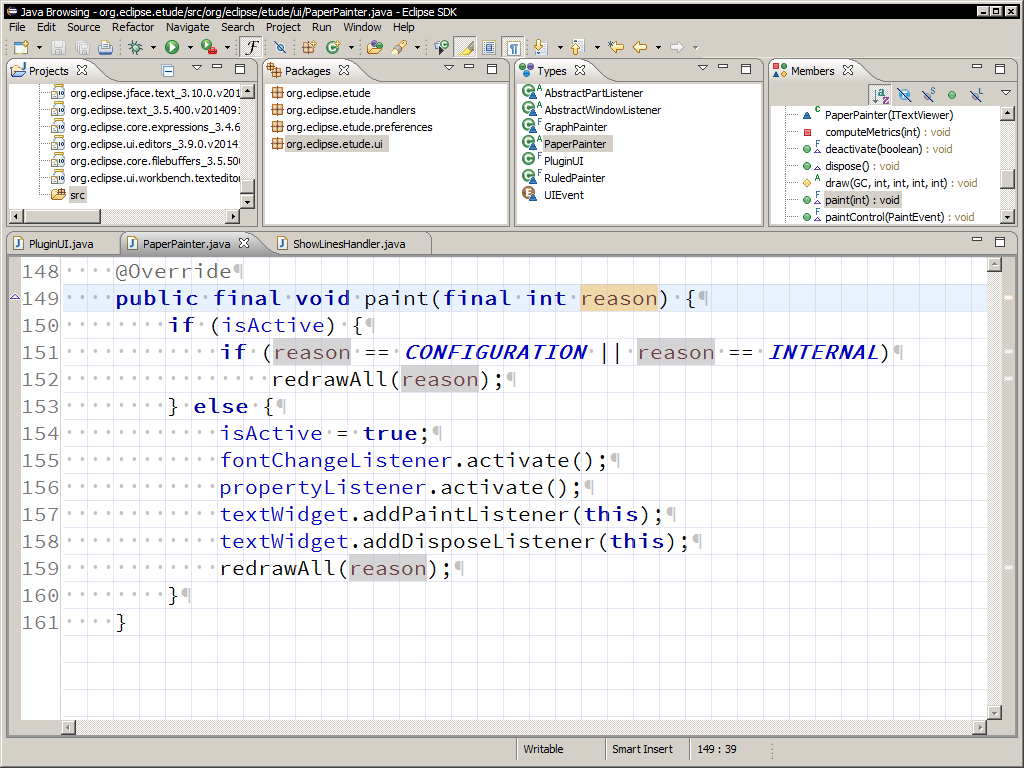The image size is (1024, 768).
Task: Open the Navigate menu
Action: (187, 27)
